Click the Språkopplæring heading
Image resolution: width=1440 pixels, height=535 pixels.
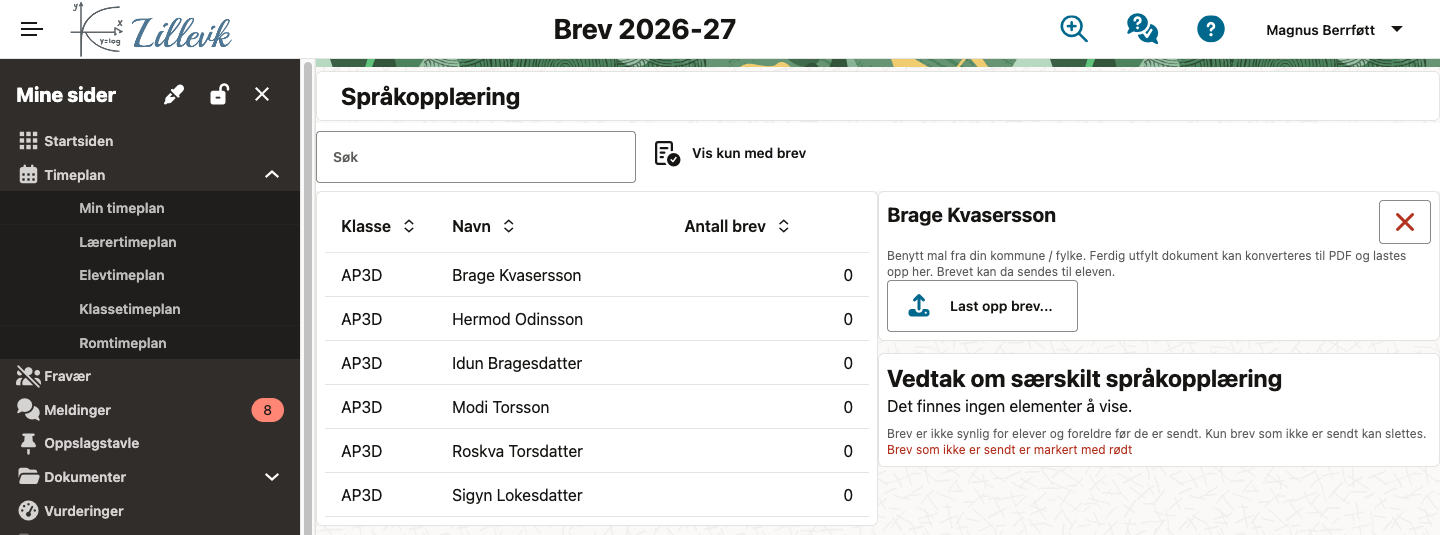[430, 97]
